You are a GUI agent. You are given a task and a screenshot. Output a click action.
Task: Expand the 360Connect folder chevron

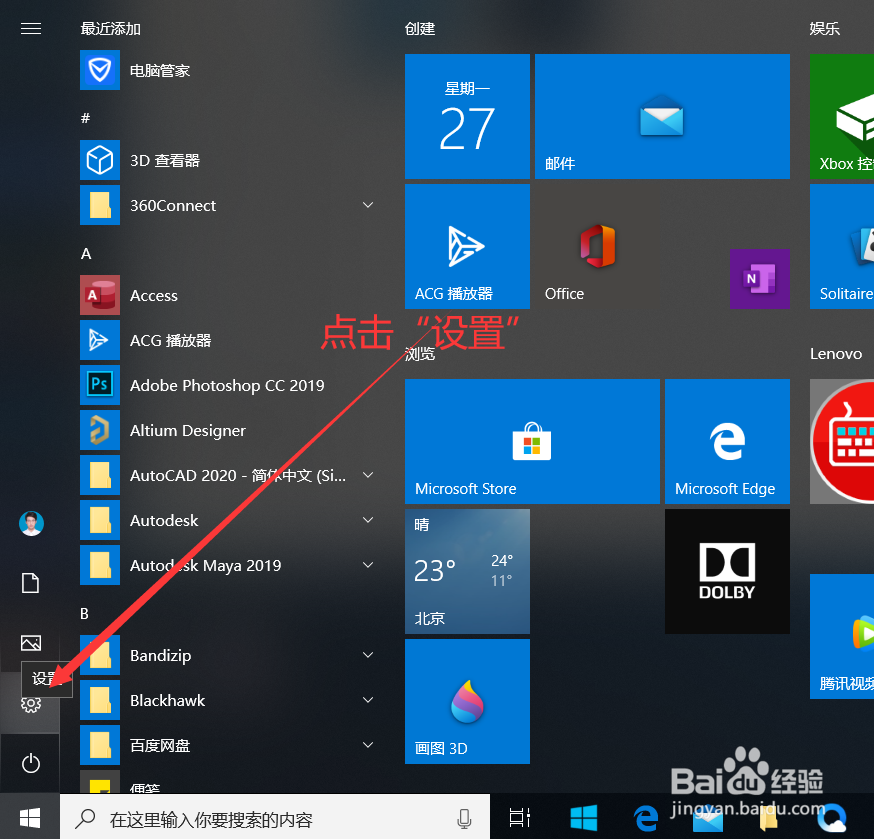coord(368,205)
